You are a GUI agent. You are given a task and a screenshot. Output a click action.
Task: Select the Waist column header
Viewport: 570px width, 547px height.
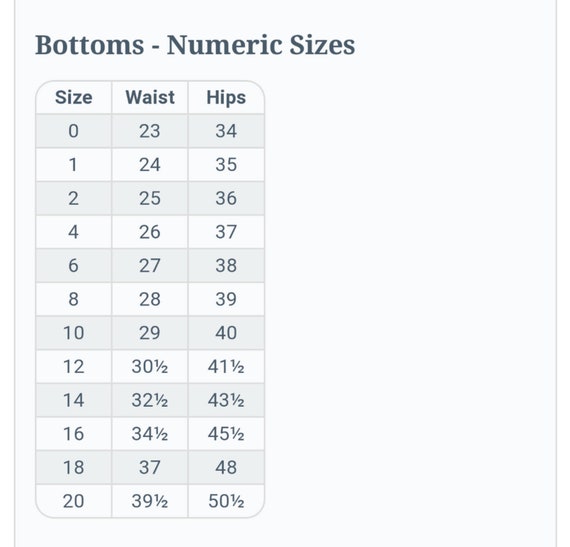150,97
